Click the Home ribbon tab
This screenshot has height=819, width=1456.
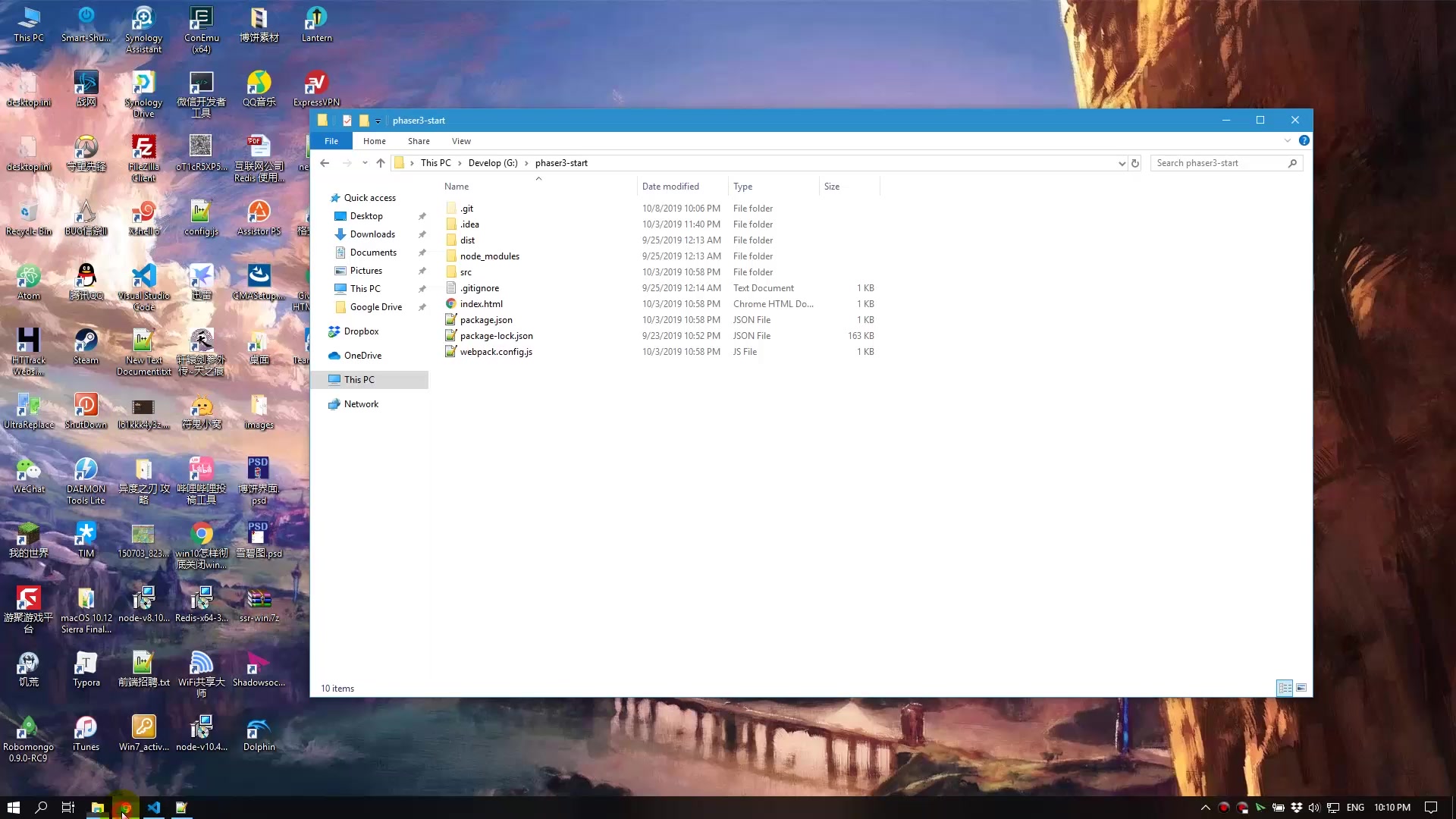click(375, 141)
